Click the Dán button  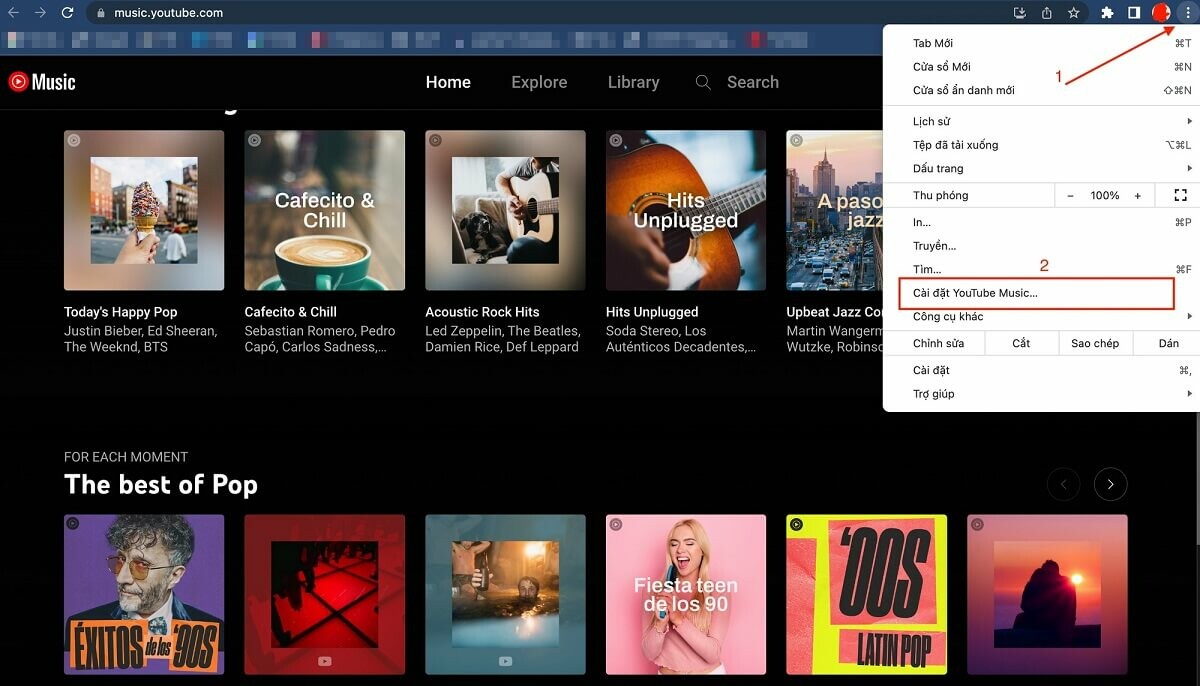[x=1169, y=343]
